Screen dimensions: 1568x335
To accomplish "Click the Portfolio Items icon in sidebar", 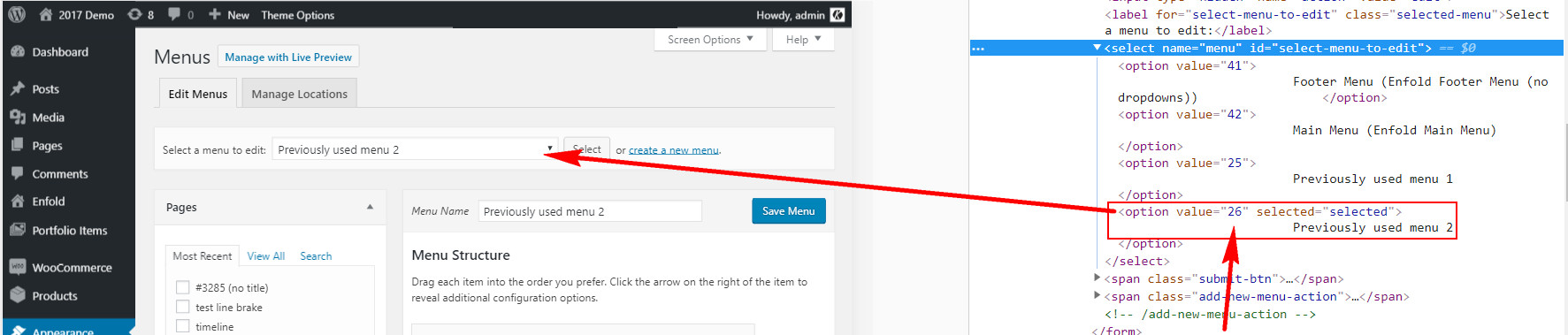I will point(18,230).
